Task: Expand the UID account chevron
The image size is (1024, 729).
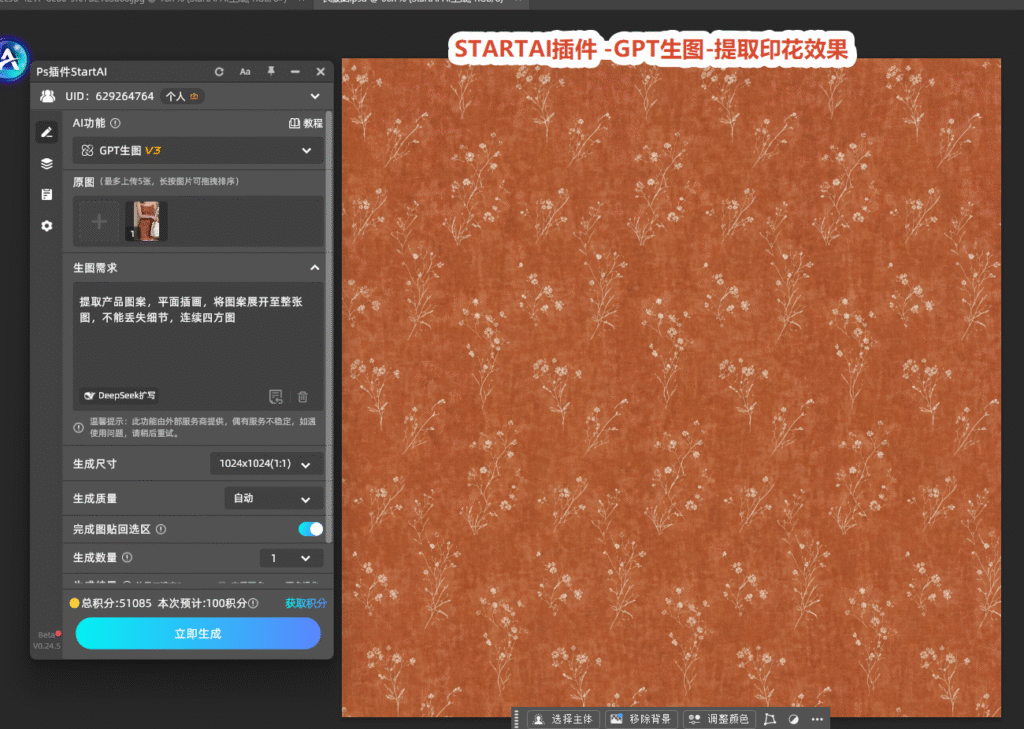Action: tap(315, 97)
